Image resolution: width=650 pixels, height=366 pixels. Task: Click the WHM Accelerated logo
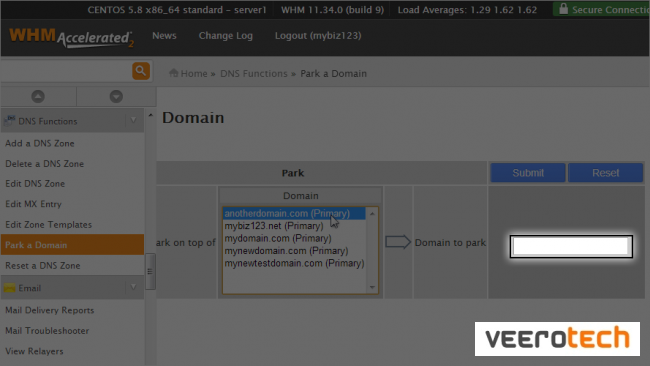click(71, 38)
